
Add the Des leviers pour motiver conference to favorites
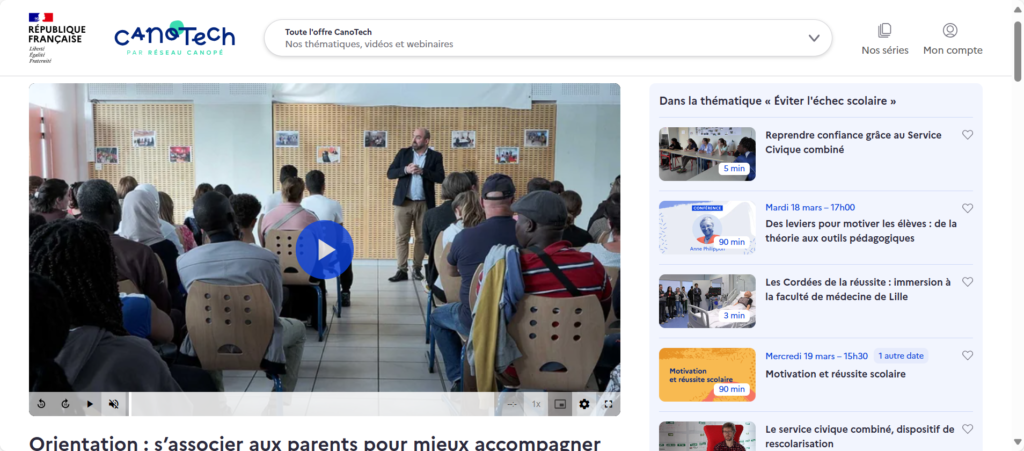(967, 208)
